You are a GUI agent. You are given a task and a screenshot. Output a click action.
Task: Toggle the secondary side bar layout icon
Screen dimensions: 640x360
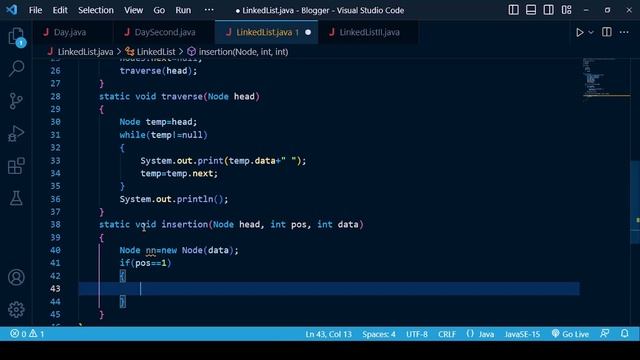[549, 10]
